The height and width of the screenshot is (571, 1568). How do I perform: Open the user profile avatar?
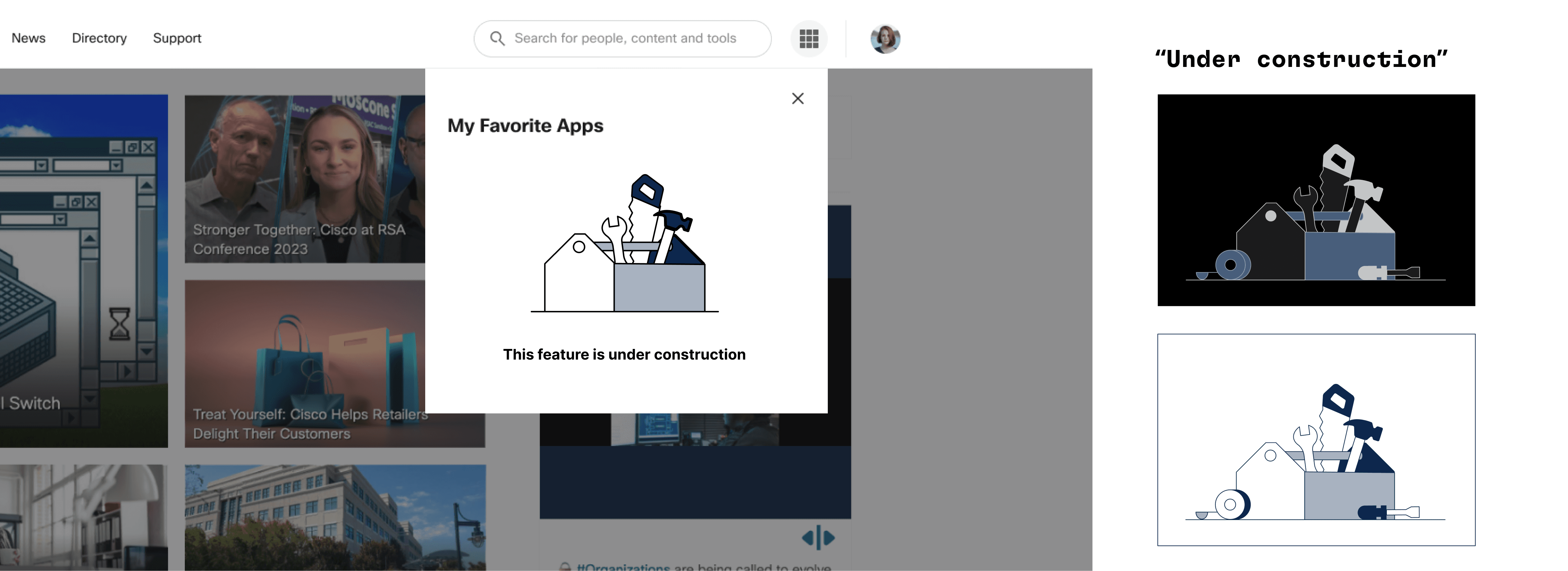click(x=885, y=39)
